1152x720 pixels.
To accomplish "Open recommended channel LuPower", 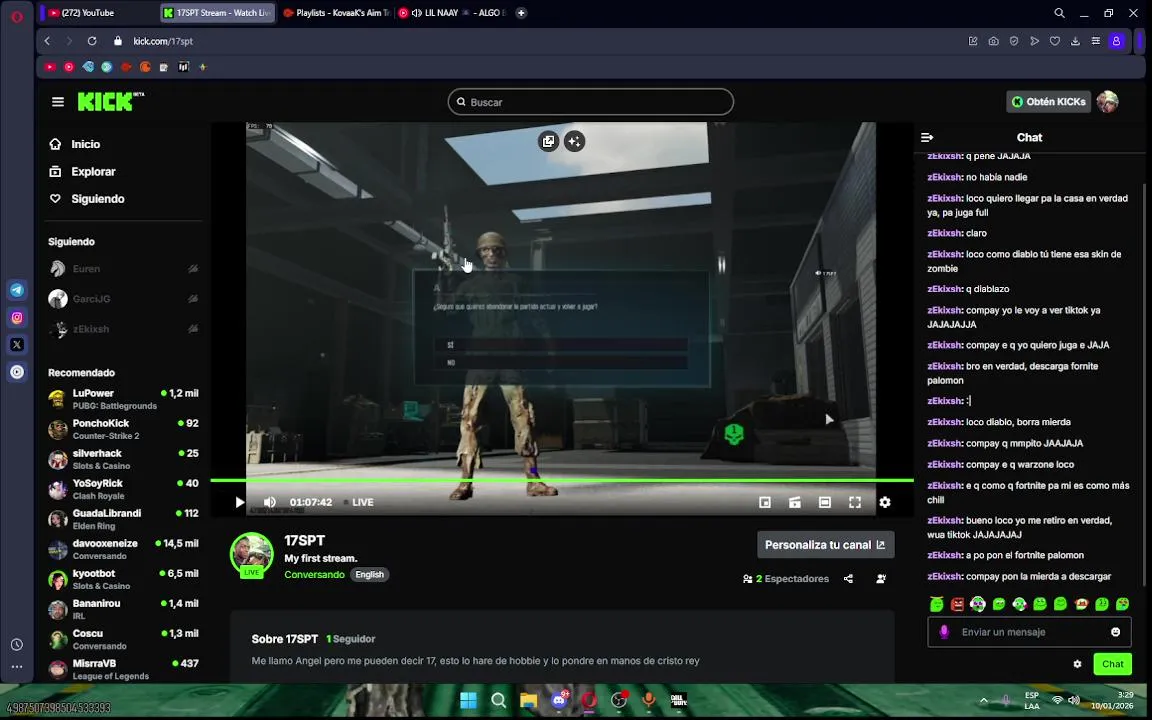I will point(123,399).
